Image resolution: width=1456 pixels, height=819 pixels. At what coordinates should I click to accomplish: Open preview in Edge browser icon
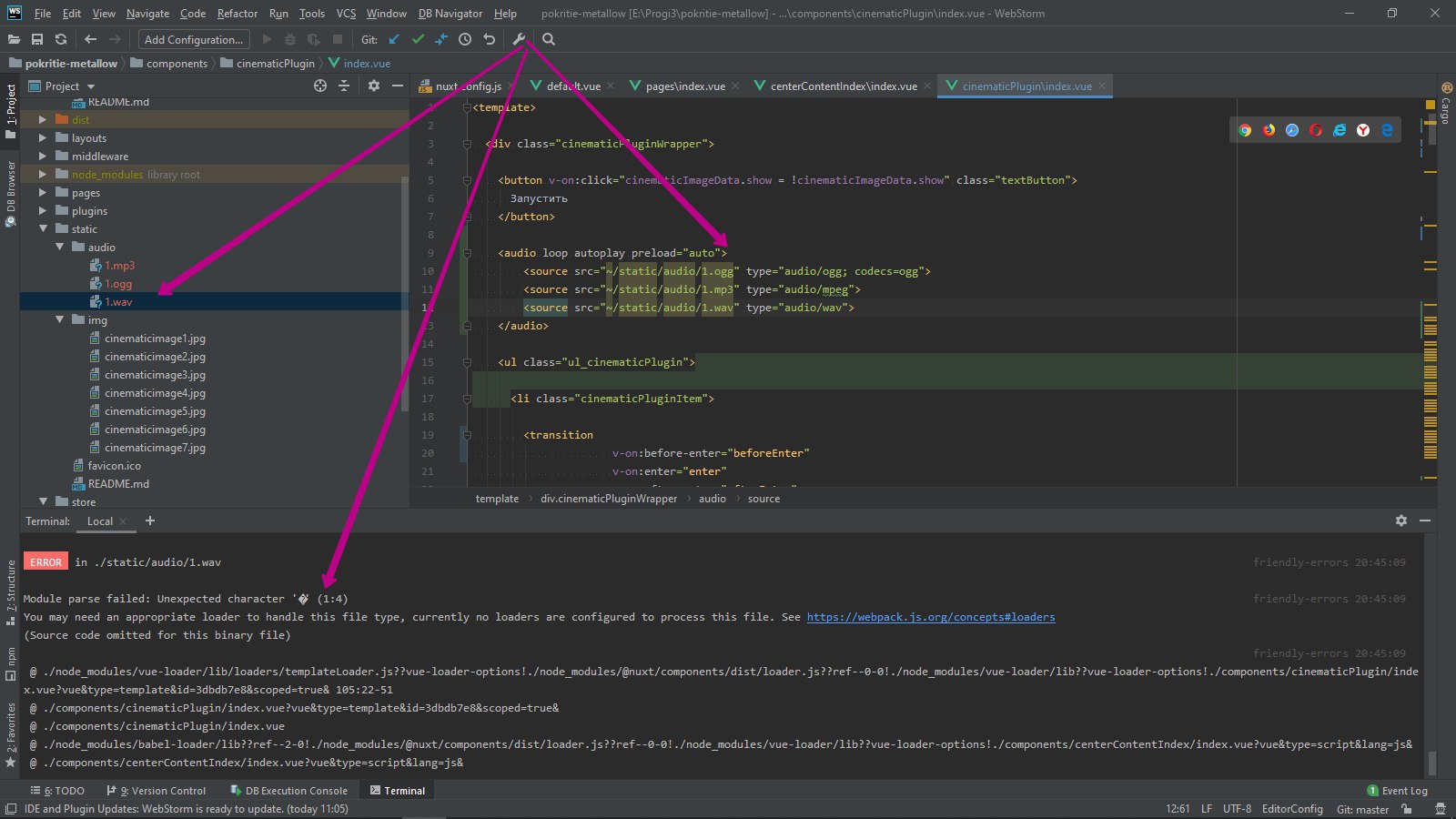point(1387,130)
